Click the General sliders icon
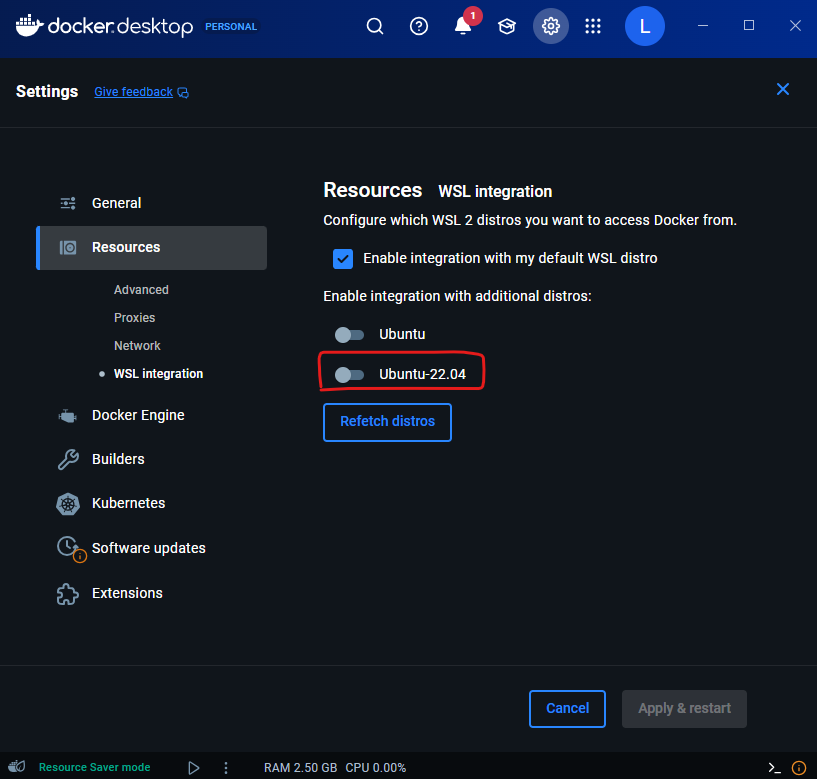Image resolution: width=817 pixels, height=779 pixels. click(68, 203)
